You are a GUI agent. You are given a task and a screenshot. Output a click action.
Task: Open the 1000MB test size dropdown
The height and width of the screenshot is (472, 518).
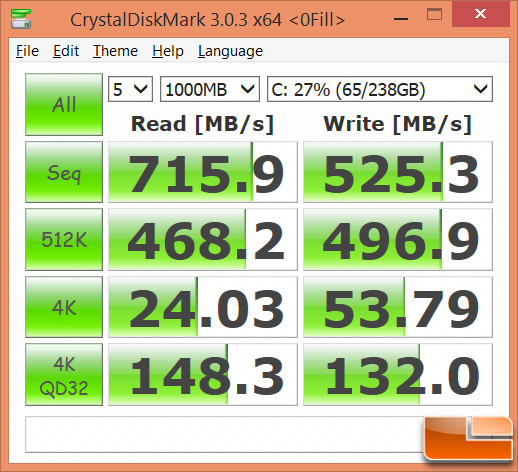click(x=210, y=89)
